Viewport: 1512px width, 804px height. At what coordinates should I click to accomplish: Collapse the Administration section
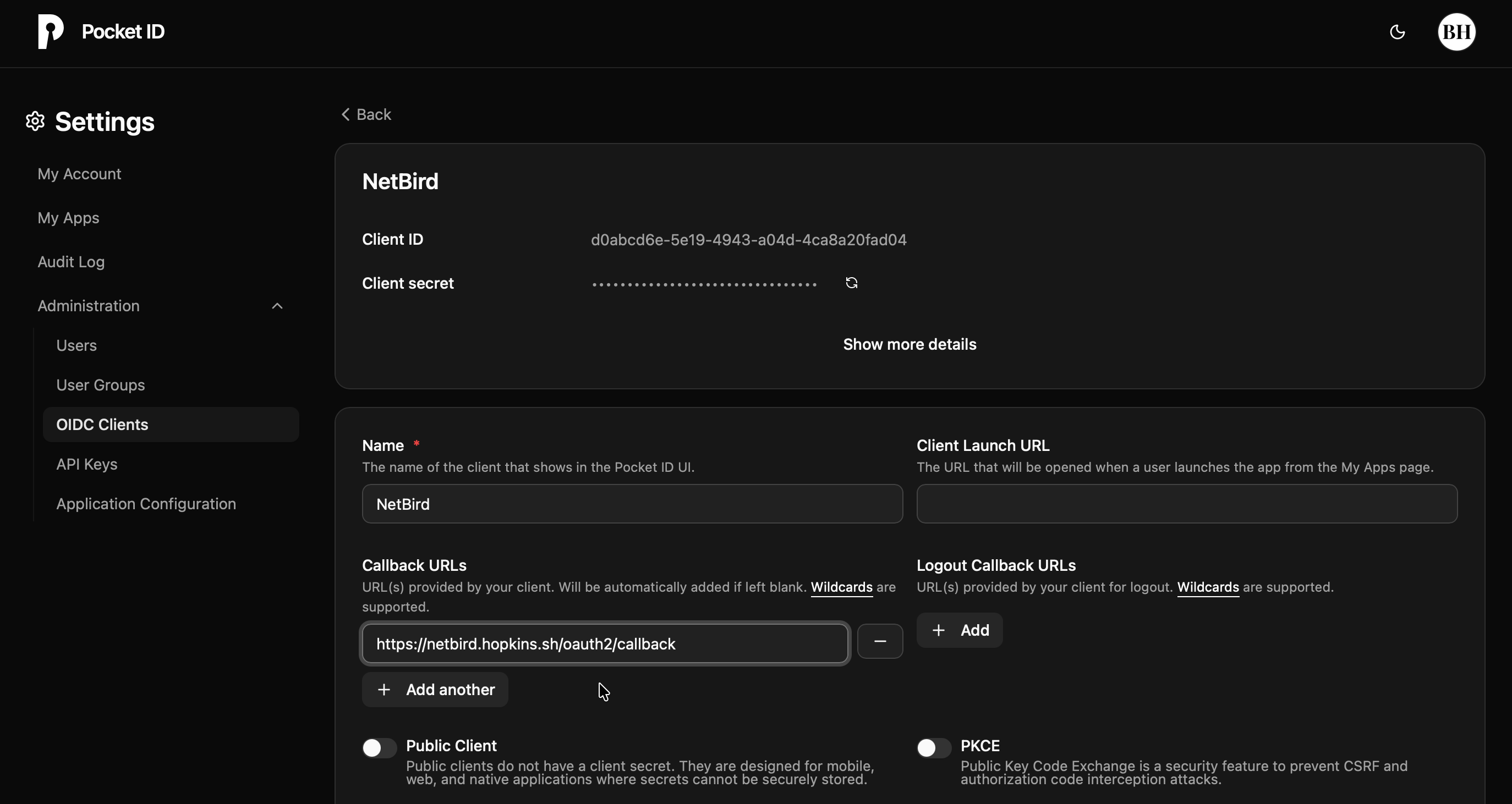coord(277,306)
